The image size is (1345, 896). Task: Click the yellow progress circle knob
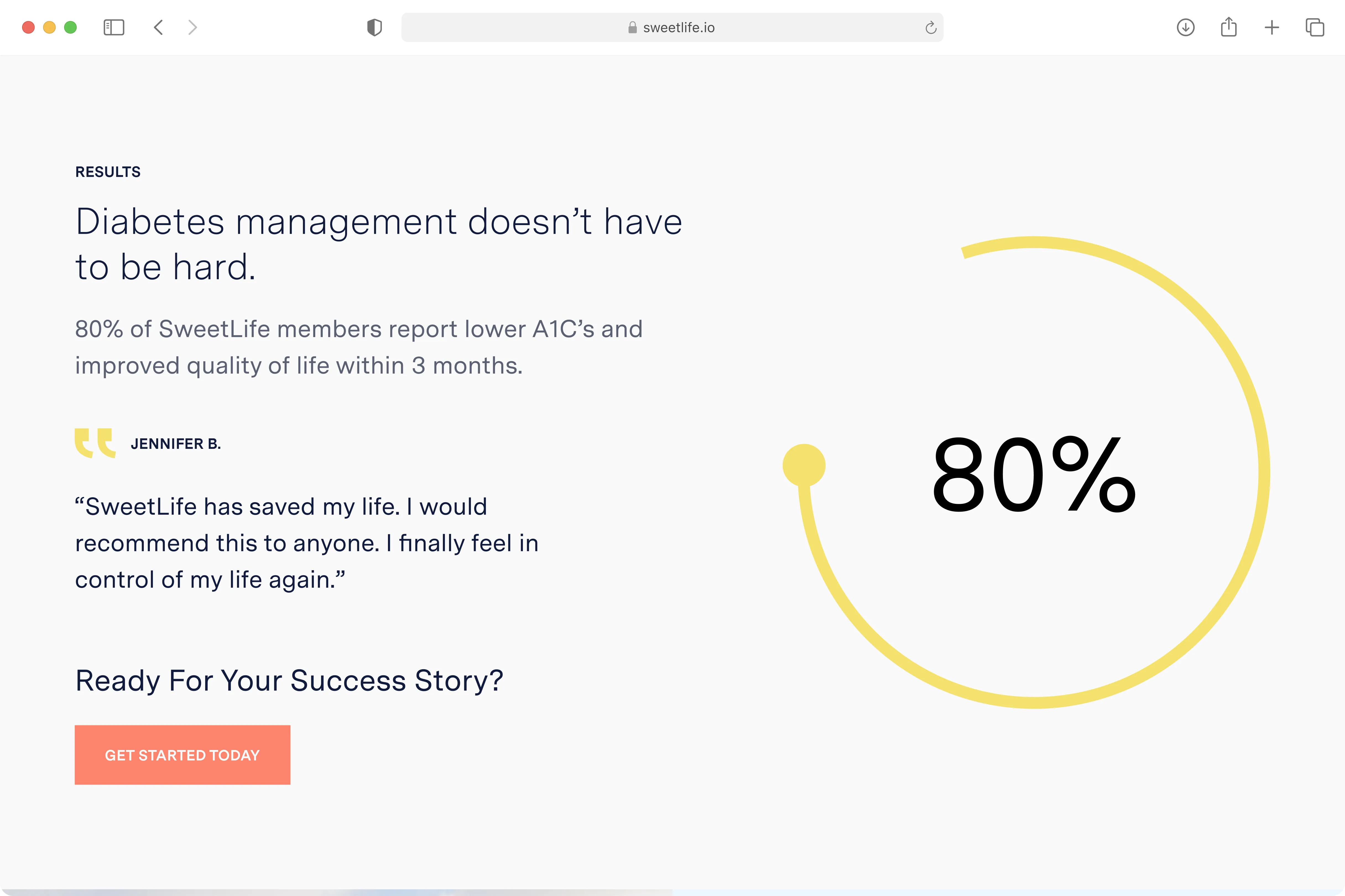(804, 465)
